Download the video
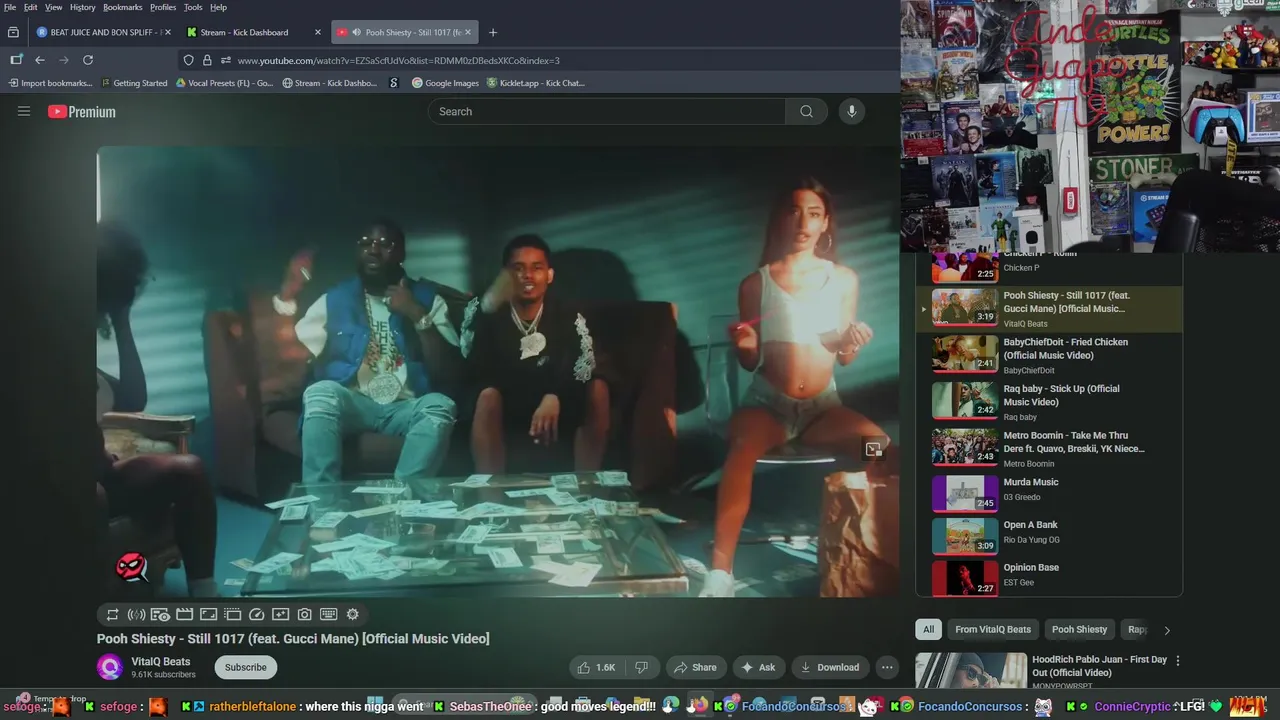Screen dimensions: 1280x720 830,667
